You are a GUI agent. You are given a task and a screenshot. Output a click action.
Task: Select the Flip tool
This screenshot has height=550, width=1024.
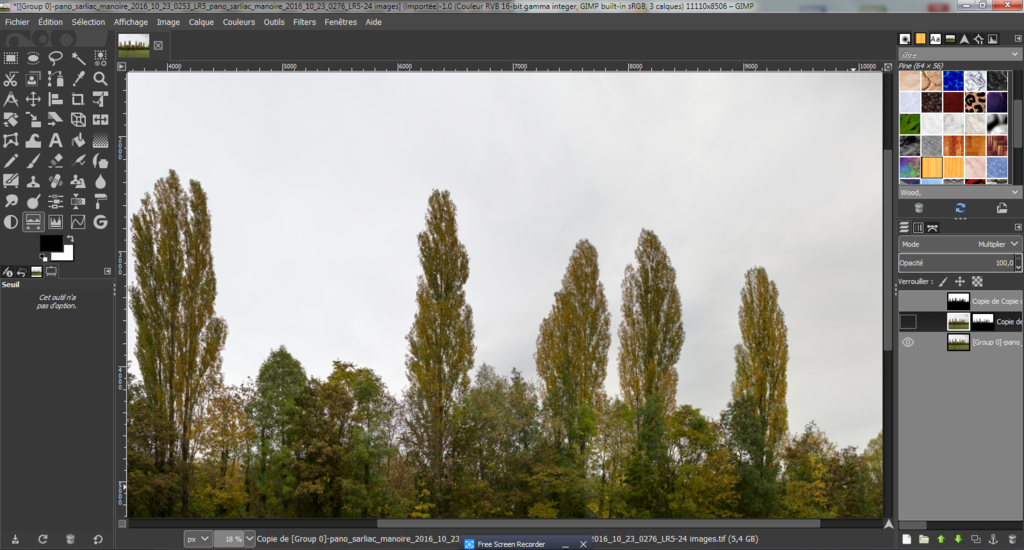pos(100,120)
